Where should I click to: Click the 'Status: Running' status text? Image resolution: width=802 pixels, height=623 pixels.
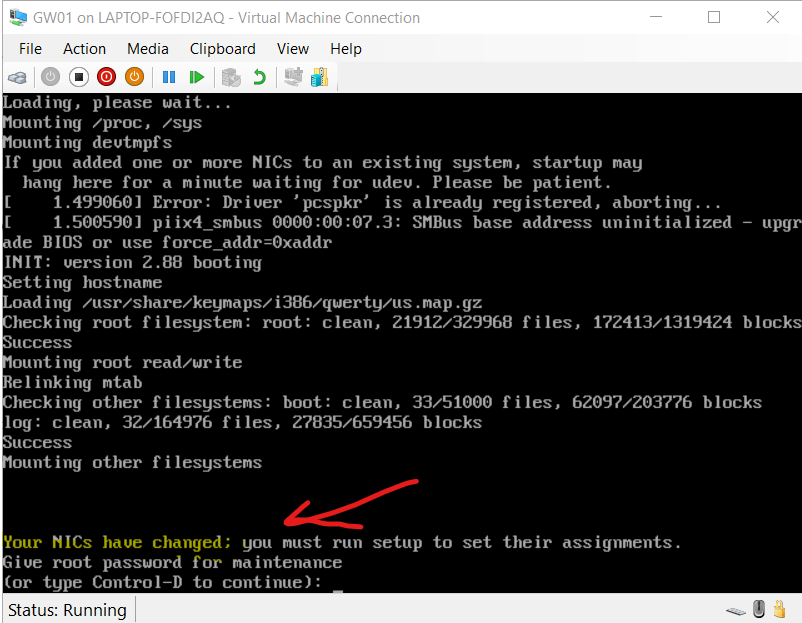tap(67, 610)
